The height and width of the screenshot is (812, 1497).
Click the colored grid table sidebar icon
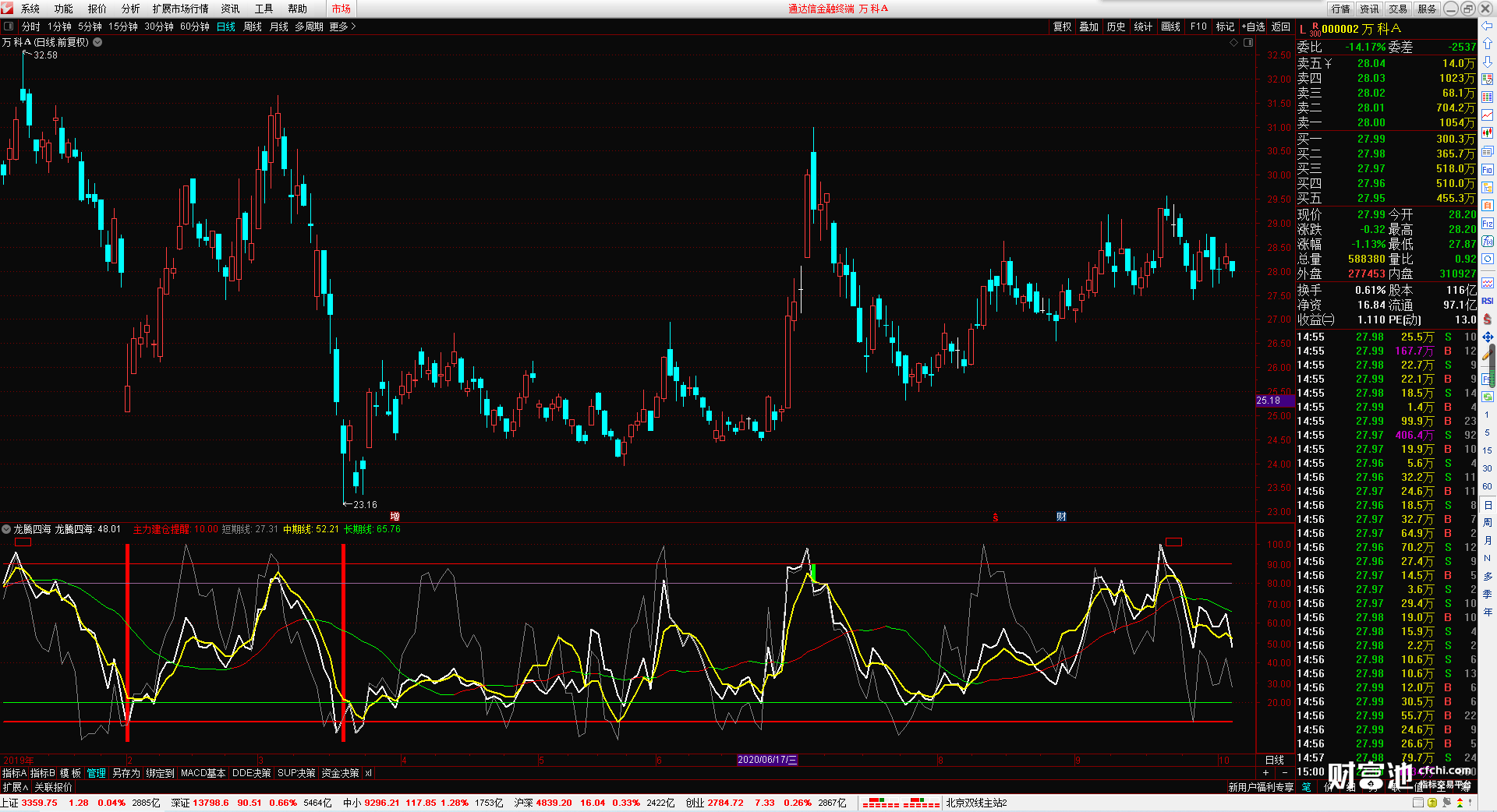pyautogui.click(x=1488, y=97)
